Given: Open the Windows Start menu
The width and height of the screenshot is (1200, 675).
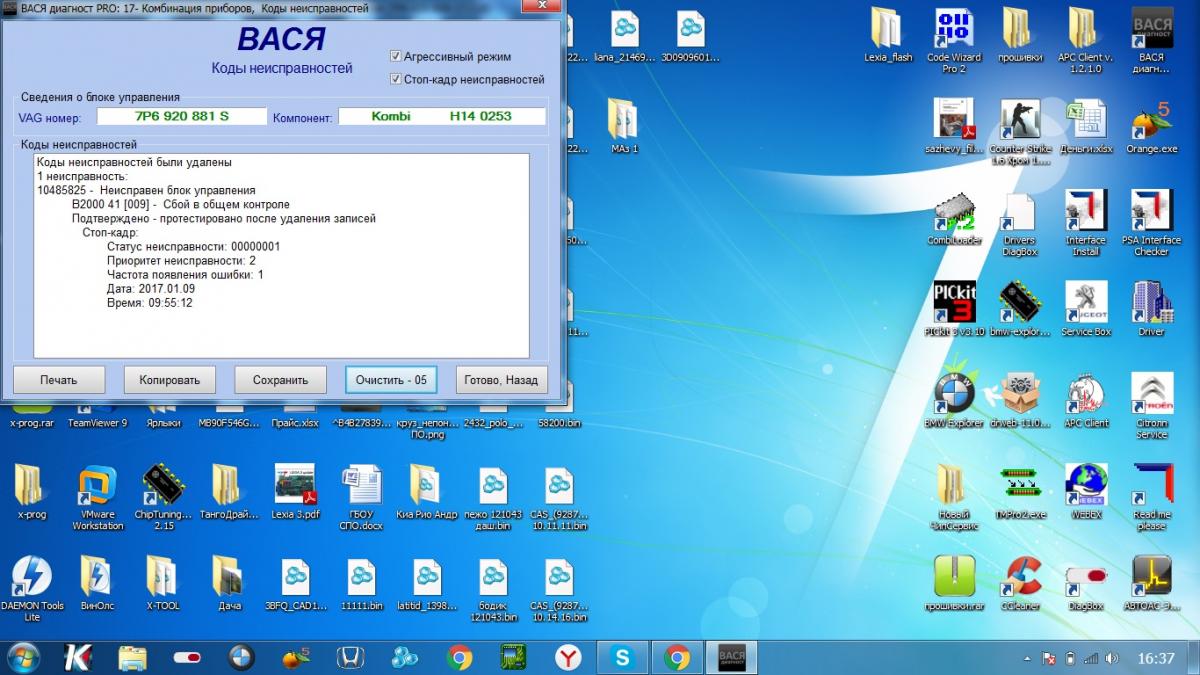Looking at the screenshot, I should tap(22, 657).
